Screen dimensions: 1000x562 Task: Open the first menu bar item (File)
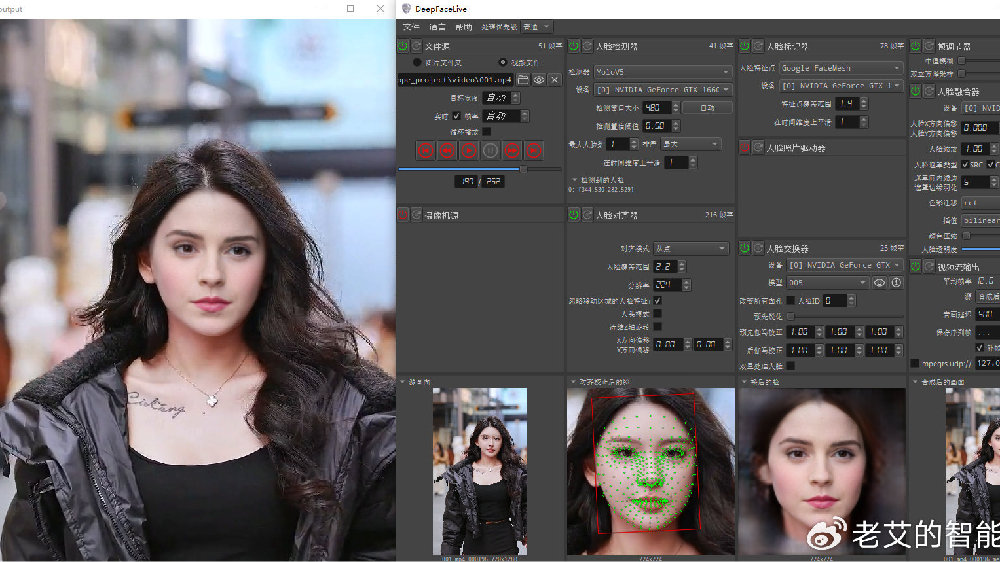click(x=410, y=27)
